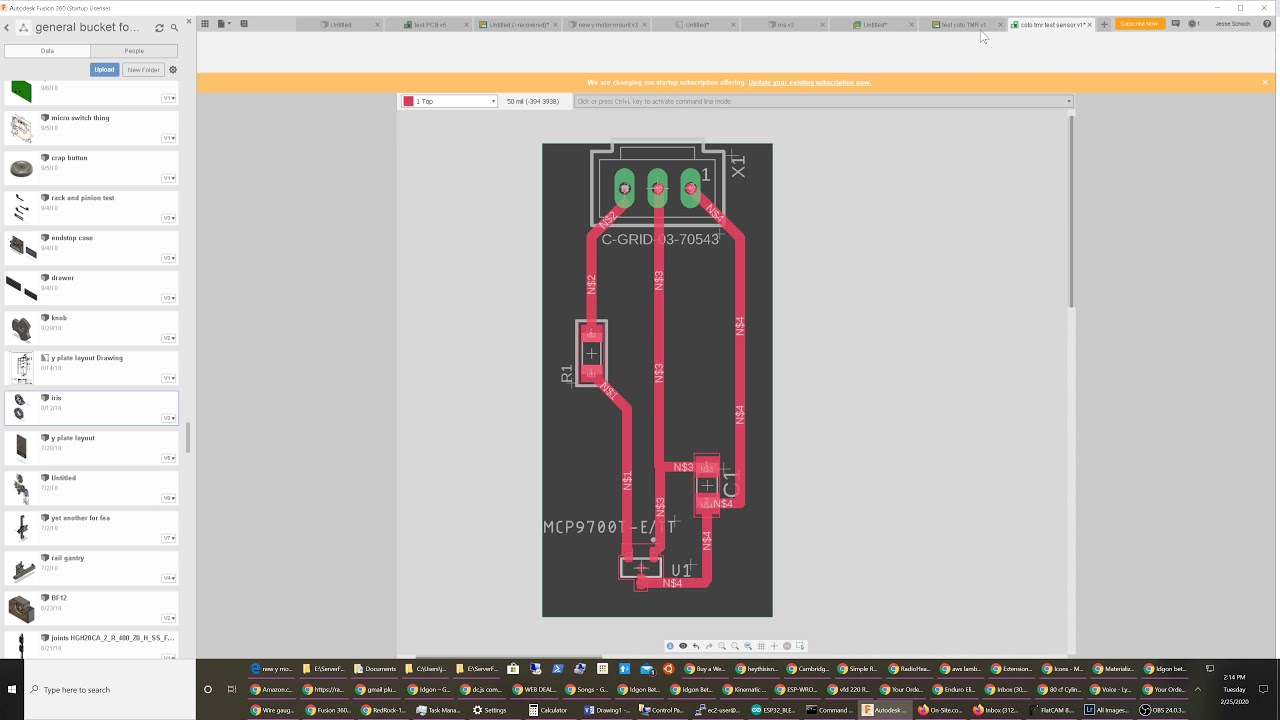This screenshot has height=720, width=1280.
Task: Expand the command line history dropdown
Action: click(x=1068, y=101)
